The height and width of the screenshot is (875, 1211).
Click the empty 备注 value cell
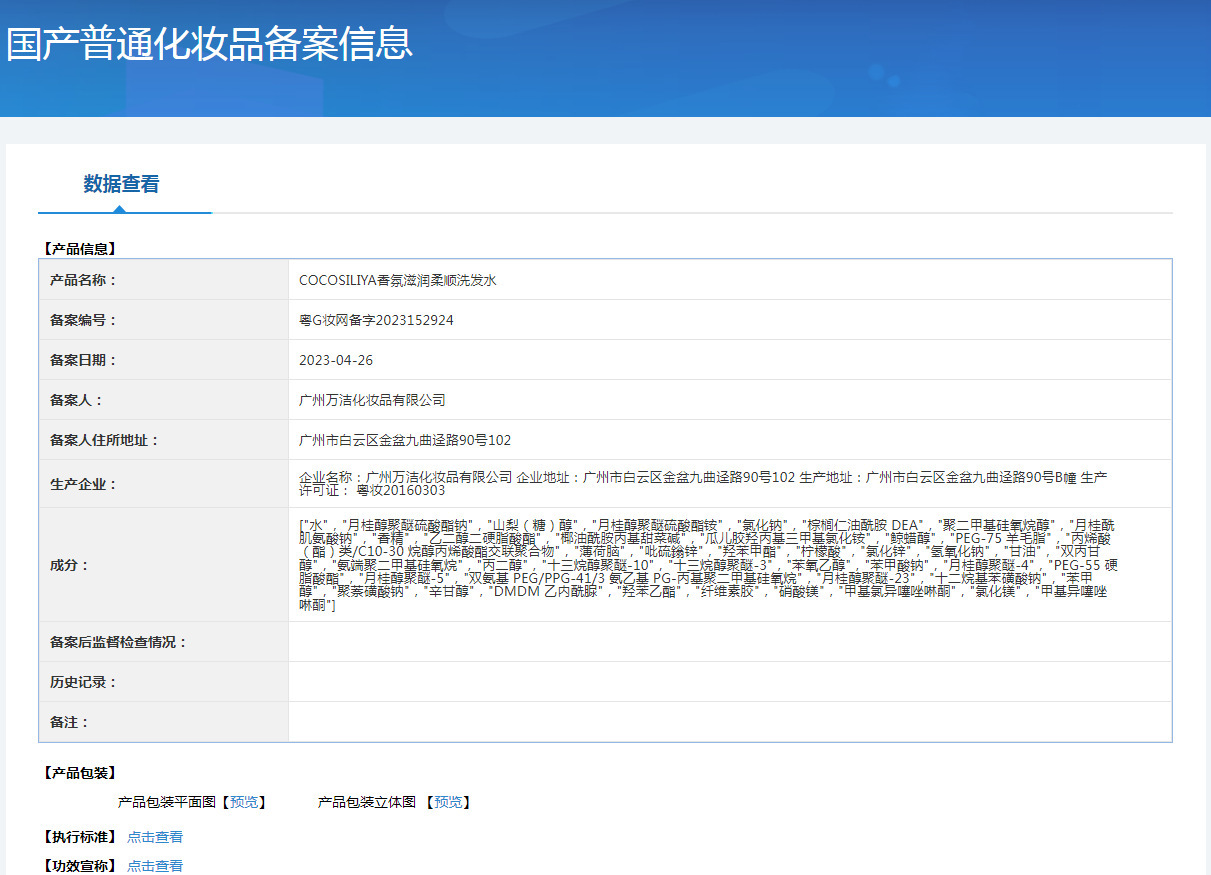(730, 722)
